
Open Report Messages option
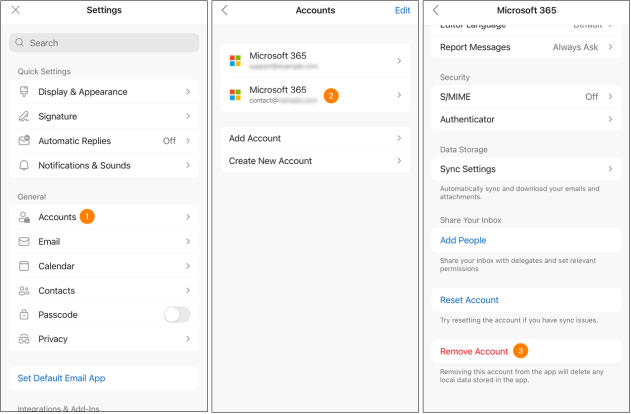coord(526,47)
